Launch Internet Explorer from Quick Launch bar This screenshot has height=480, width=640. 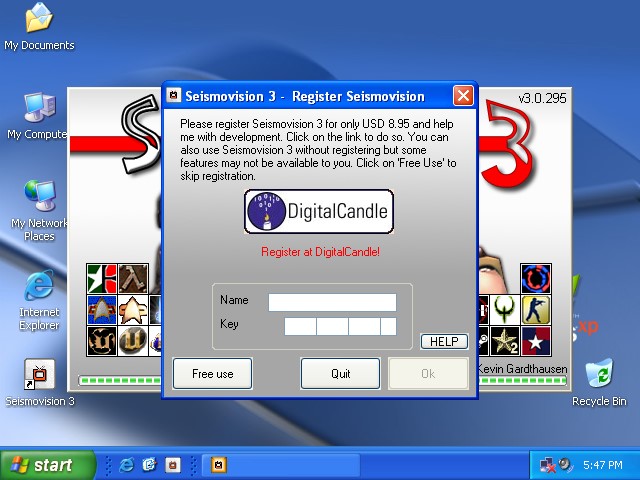tap(127, 465)
